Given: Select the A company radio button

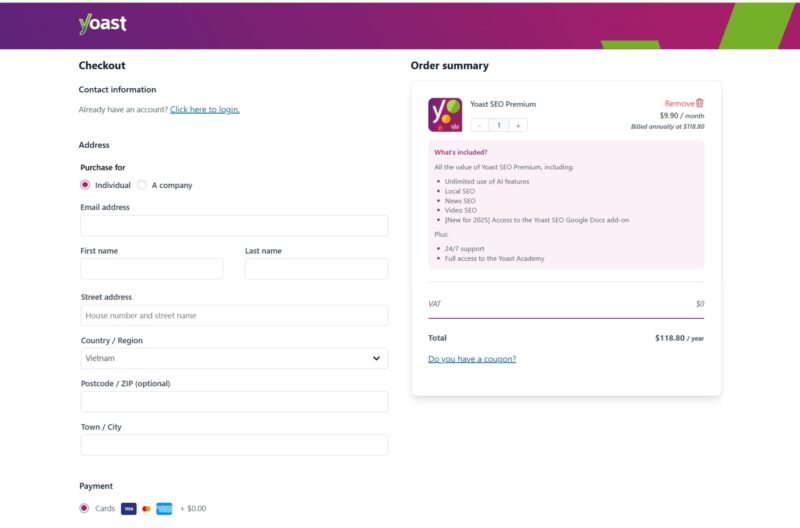Looking at the screenshot, I should pyautogui.click(x=142, y=185).
